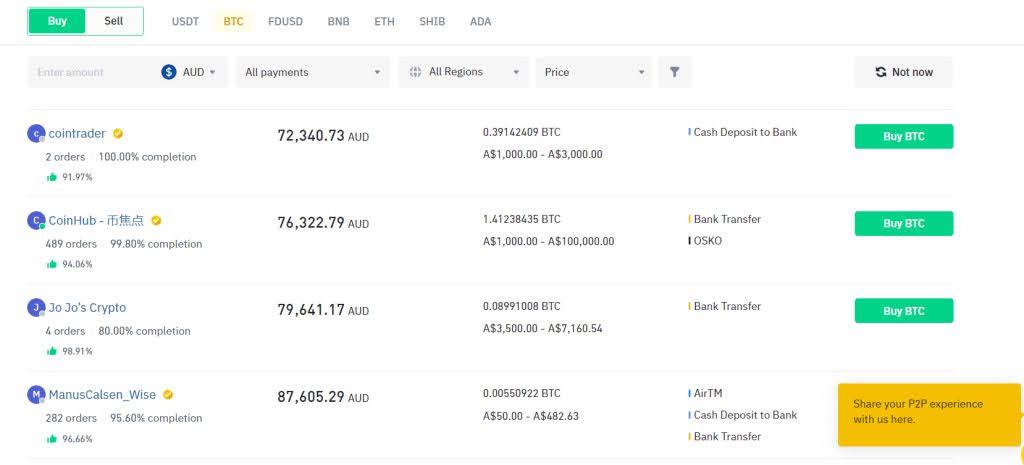This screenshot has height=465, width=1024.
Task: Click CoinHub thumbs-up rating icon
Action: (x=52, y=265)
